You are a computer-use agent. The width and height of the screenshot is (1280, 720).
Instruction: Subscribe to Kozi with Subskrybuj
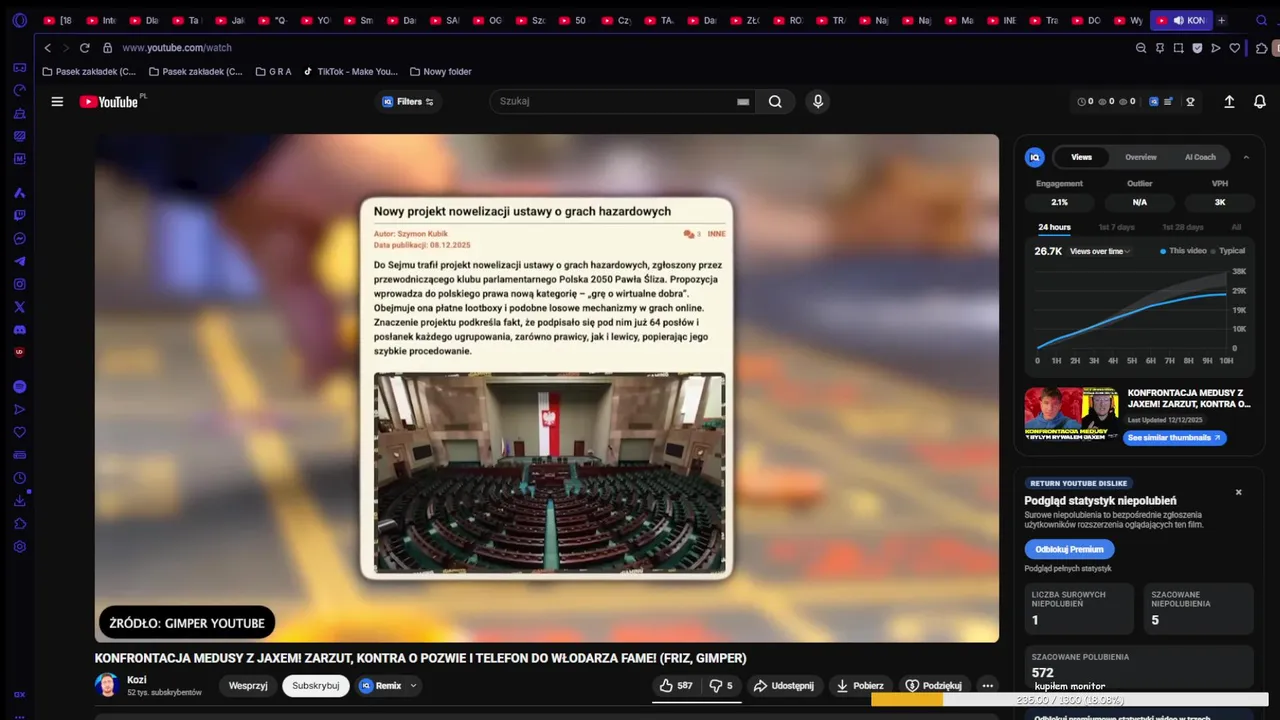click(316, 685)
